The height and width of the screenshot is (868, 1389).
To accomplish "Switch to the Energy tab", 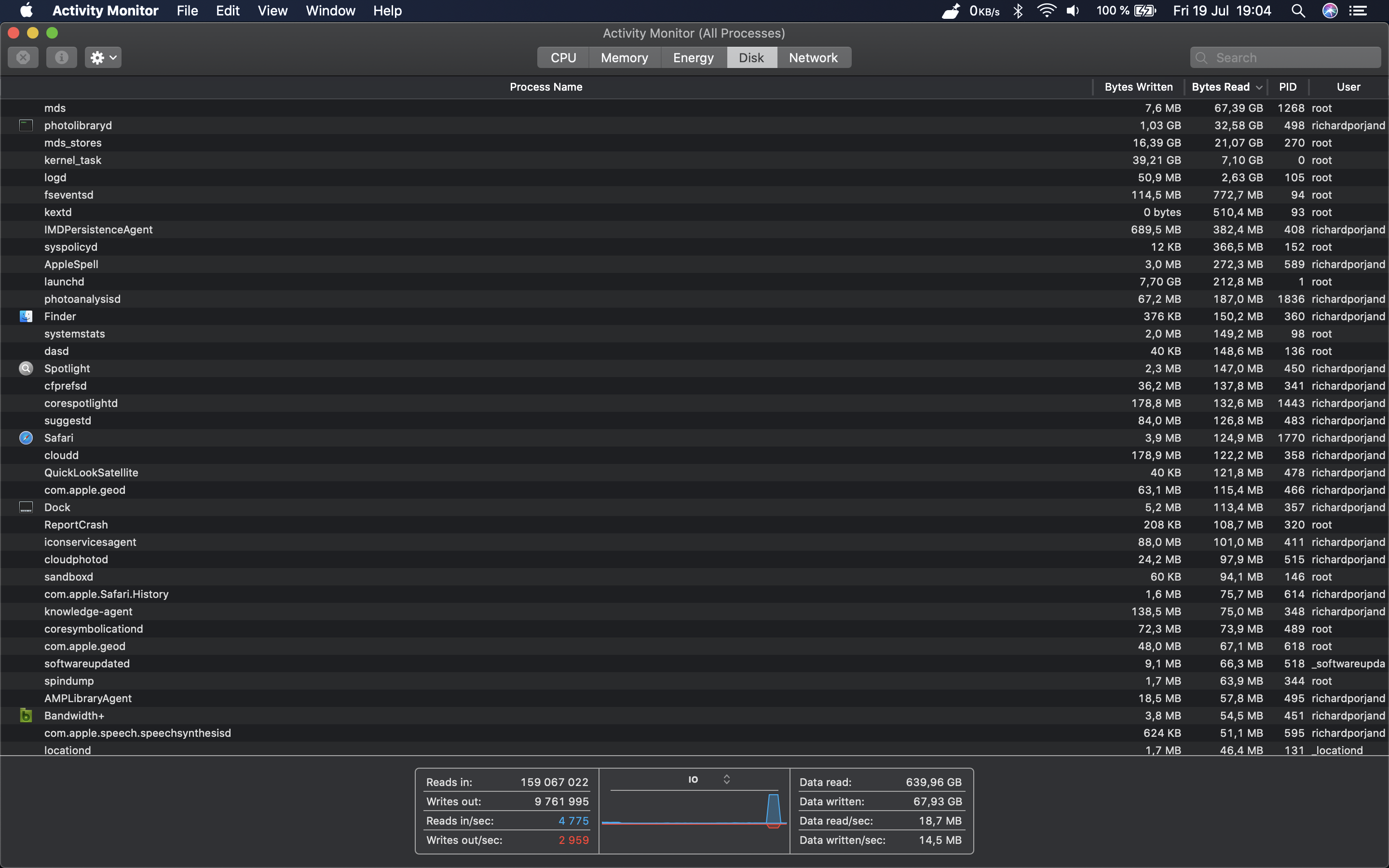I will click(694, 57).
